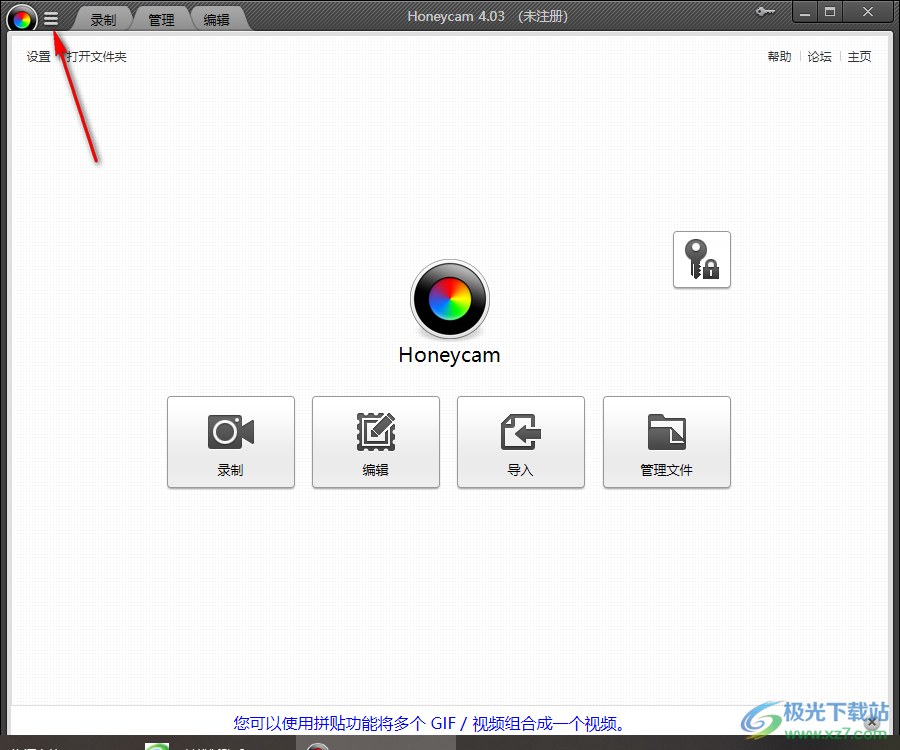
Task: Open the 管理文件 manage files button
Action: click(x=666, y=442)
